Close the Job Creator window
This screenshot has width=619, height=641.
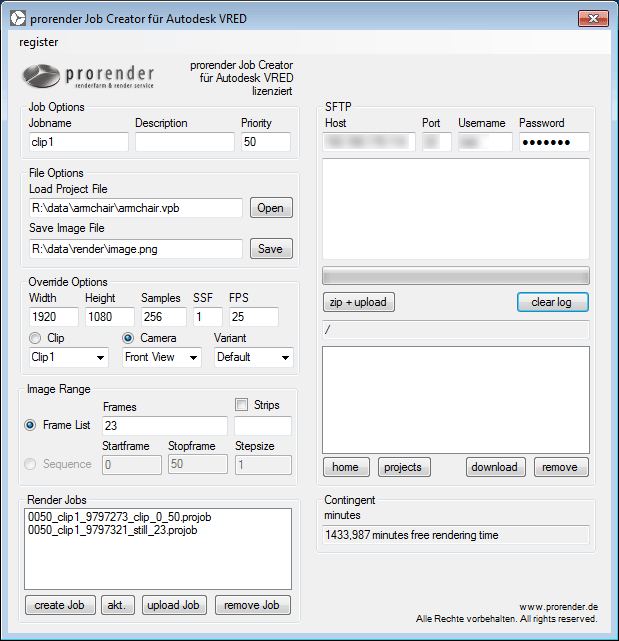(593, 19)
